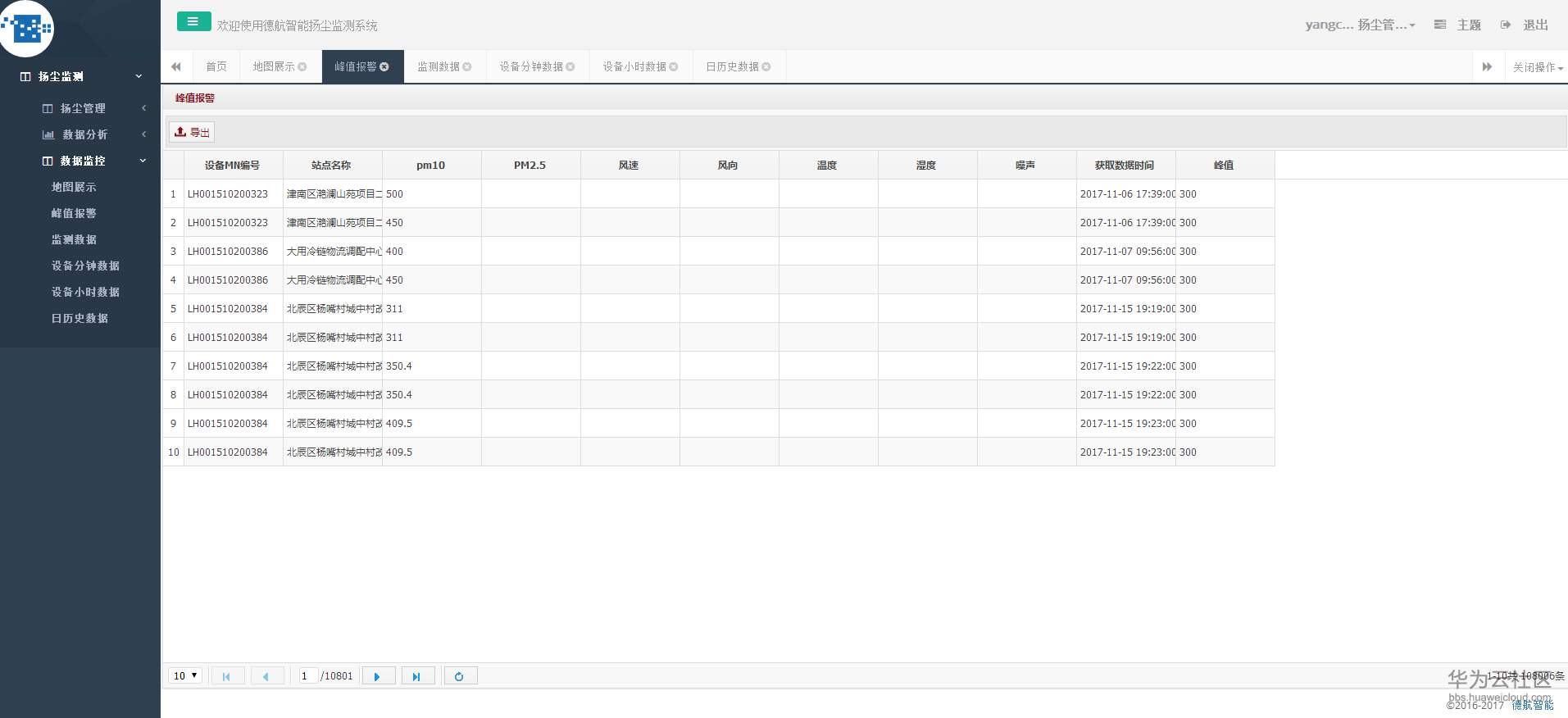1568x718 pixels.
Task: Click the 风速 column header
Action: (629, 165)
